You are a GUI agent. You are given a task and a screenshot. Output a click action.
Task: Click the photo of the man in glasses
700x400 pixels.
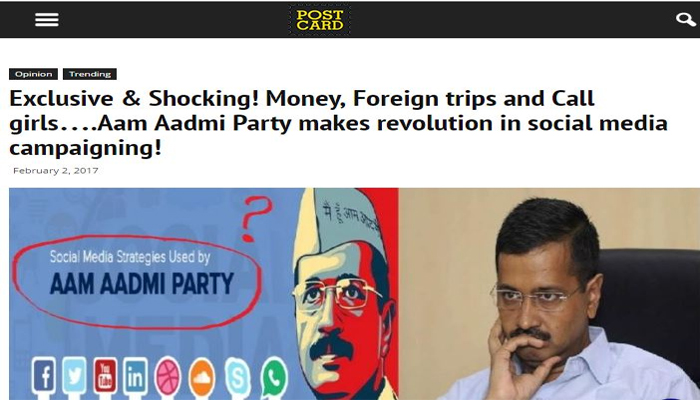tap(550, 294)
